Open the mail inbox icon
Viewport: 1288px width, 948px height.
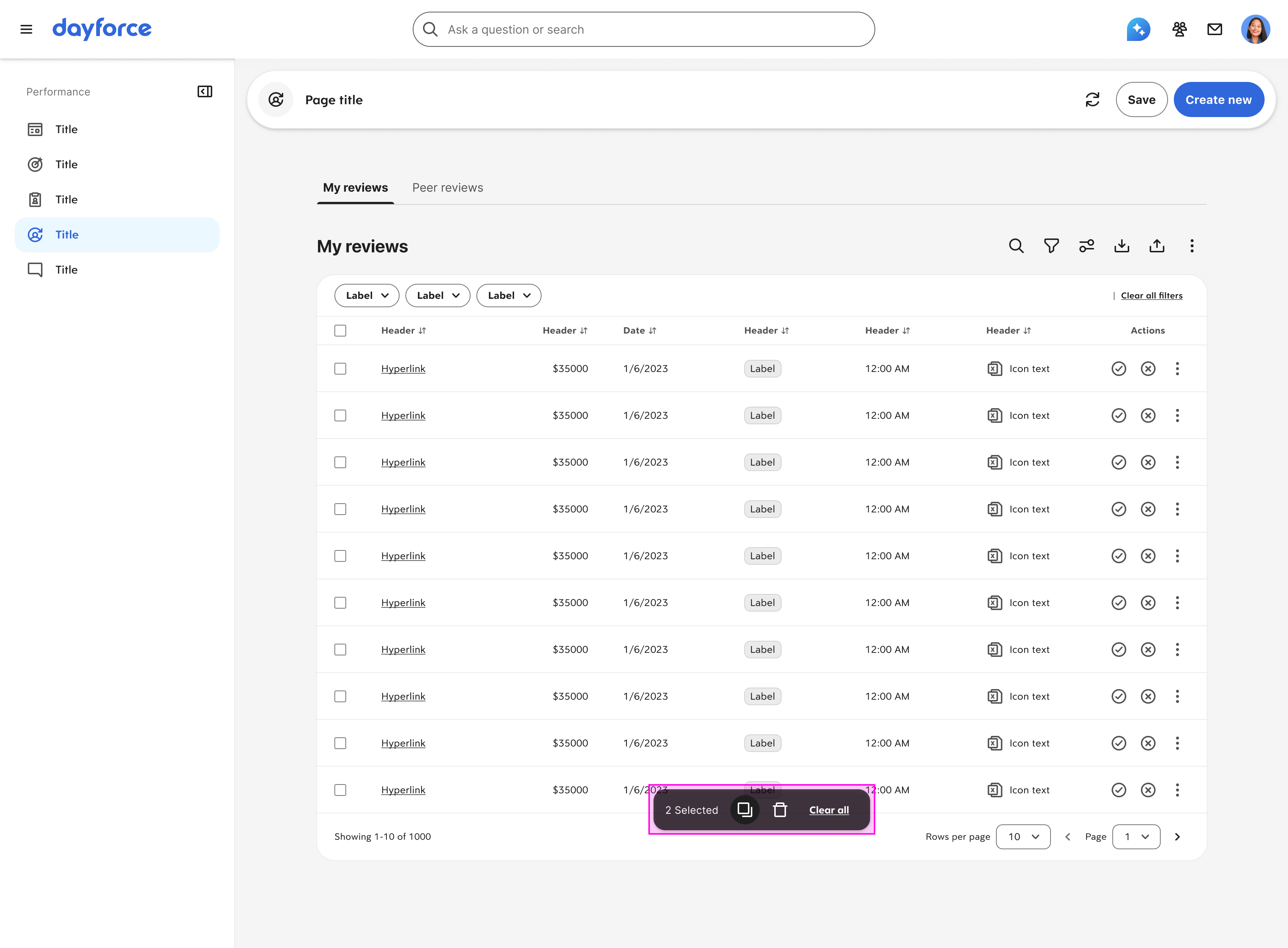click(1214, 29)
